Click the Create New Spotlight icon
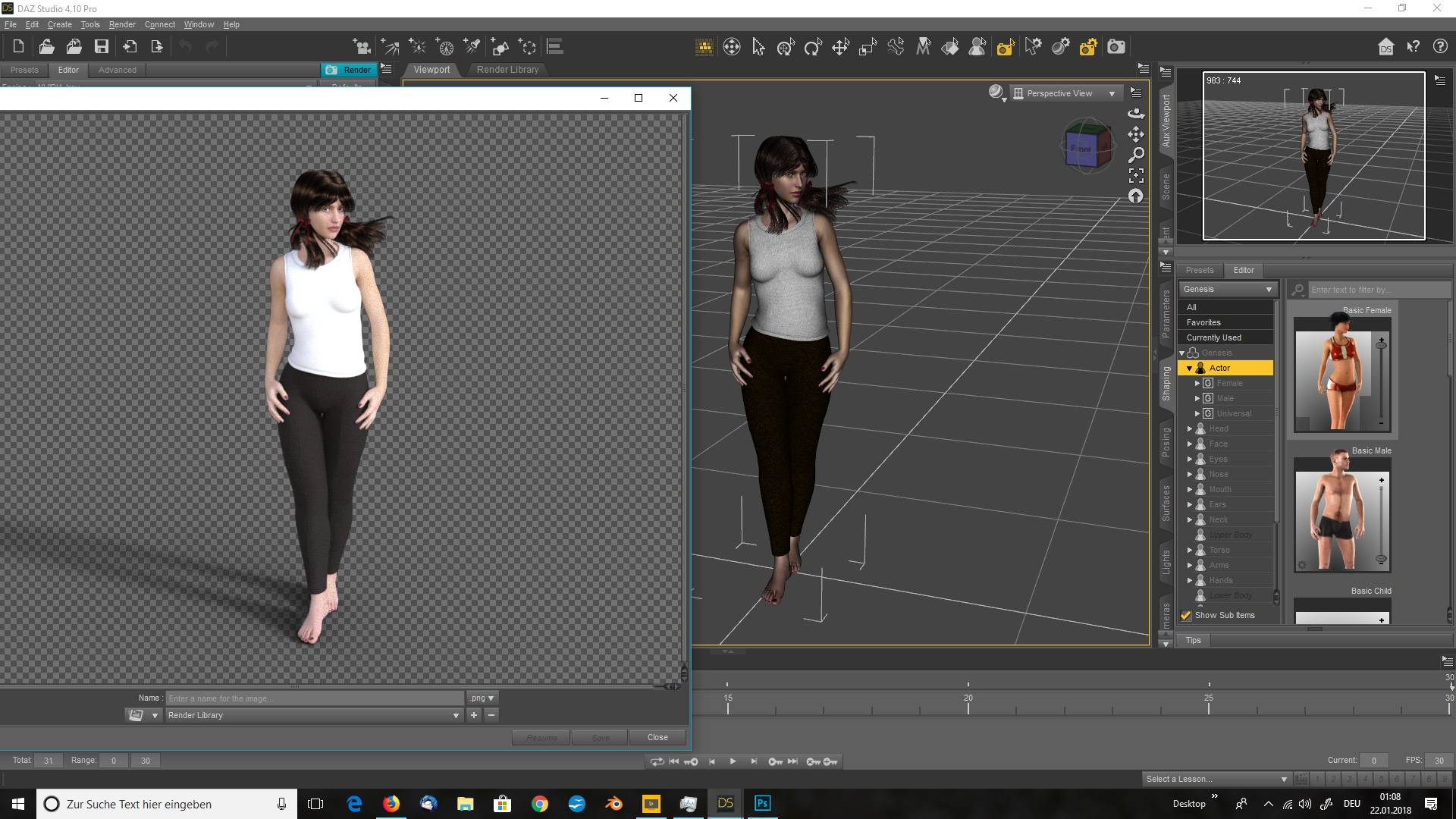This screenshot has width=1456, height=819. point(472,47)
